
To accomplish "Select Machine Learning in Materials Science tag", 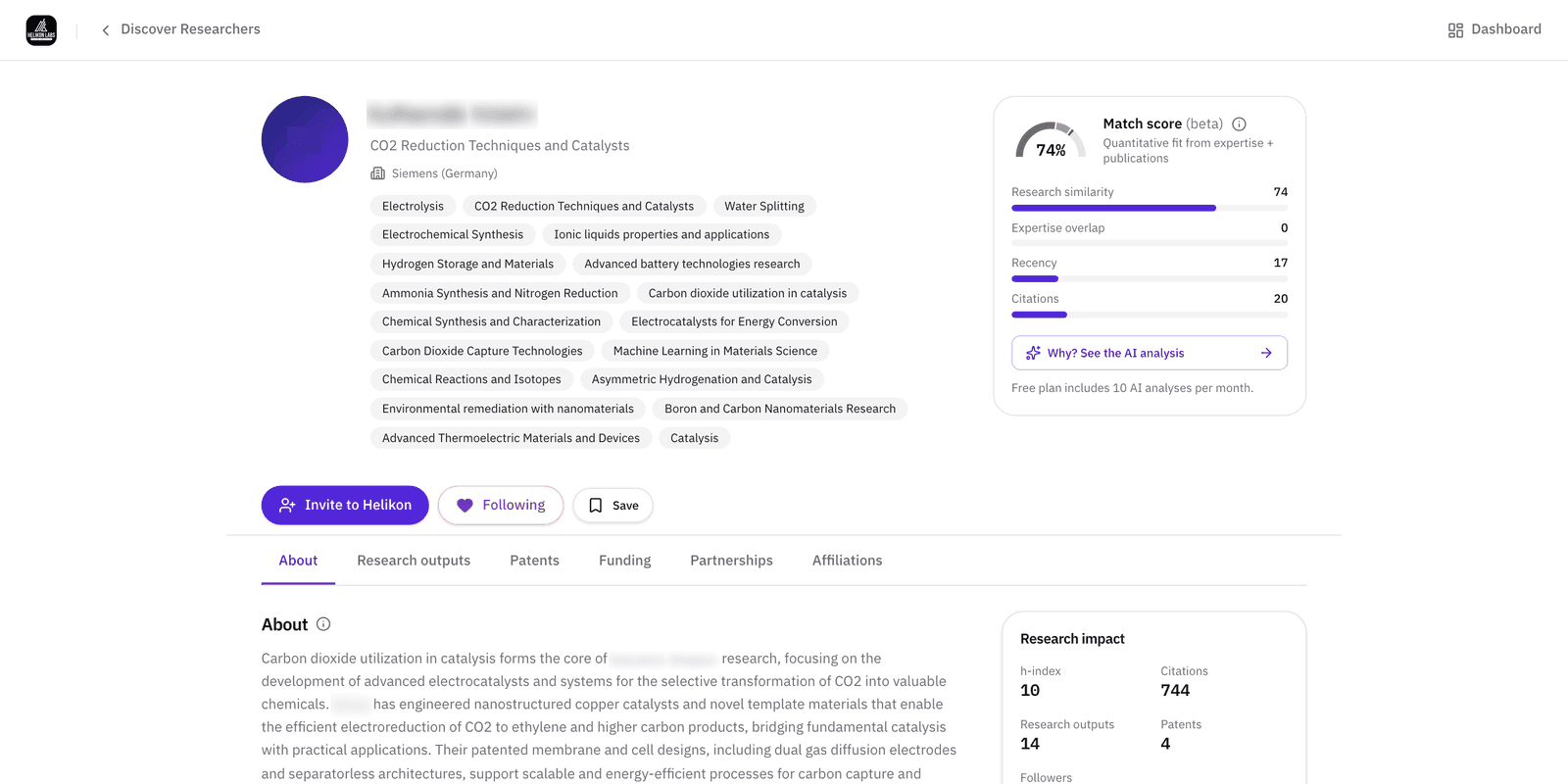I will coord(715,351).
